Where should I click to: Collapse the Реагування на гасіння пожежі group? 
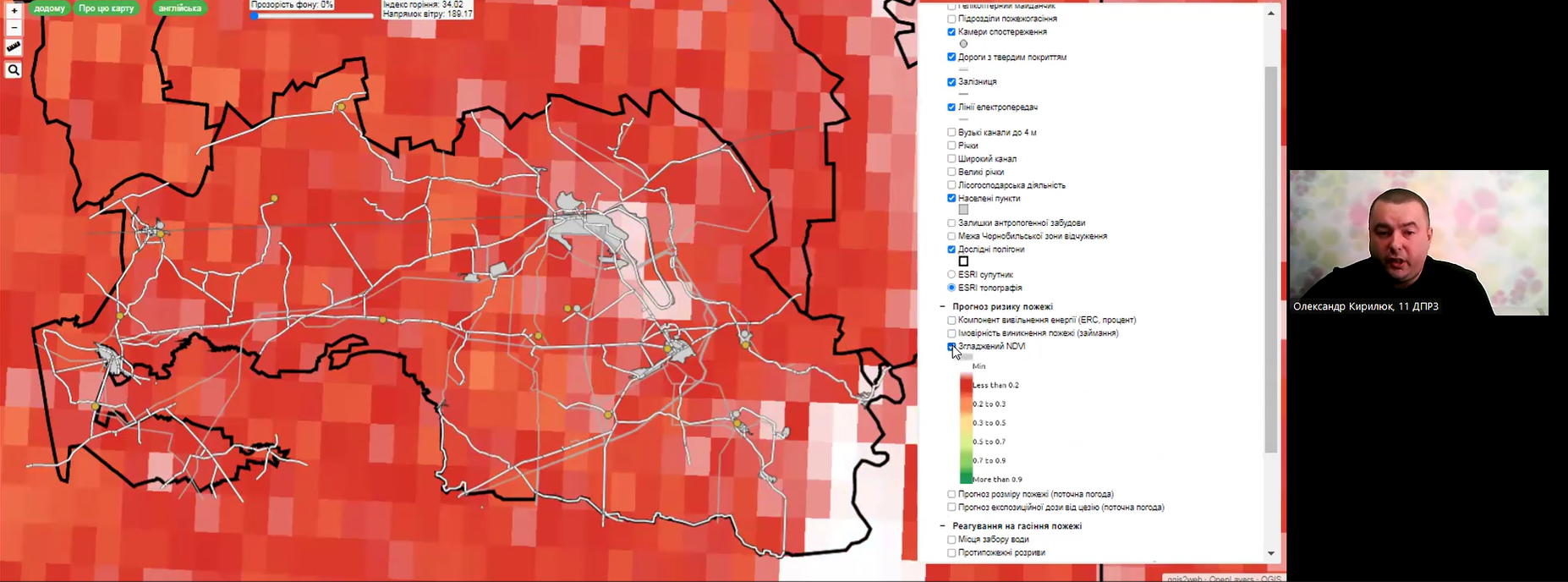(942, 526)
